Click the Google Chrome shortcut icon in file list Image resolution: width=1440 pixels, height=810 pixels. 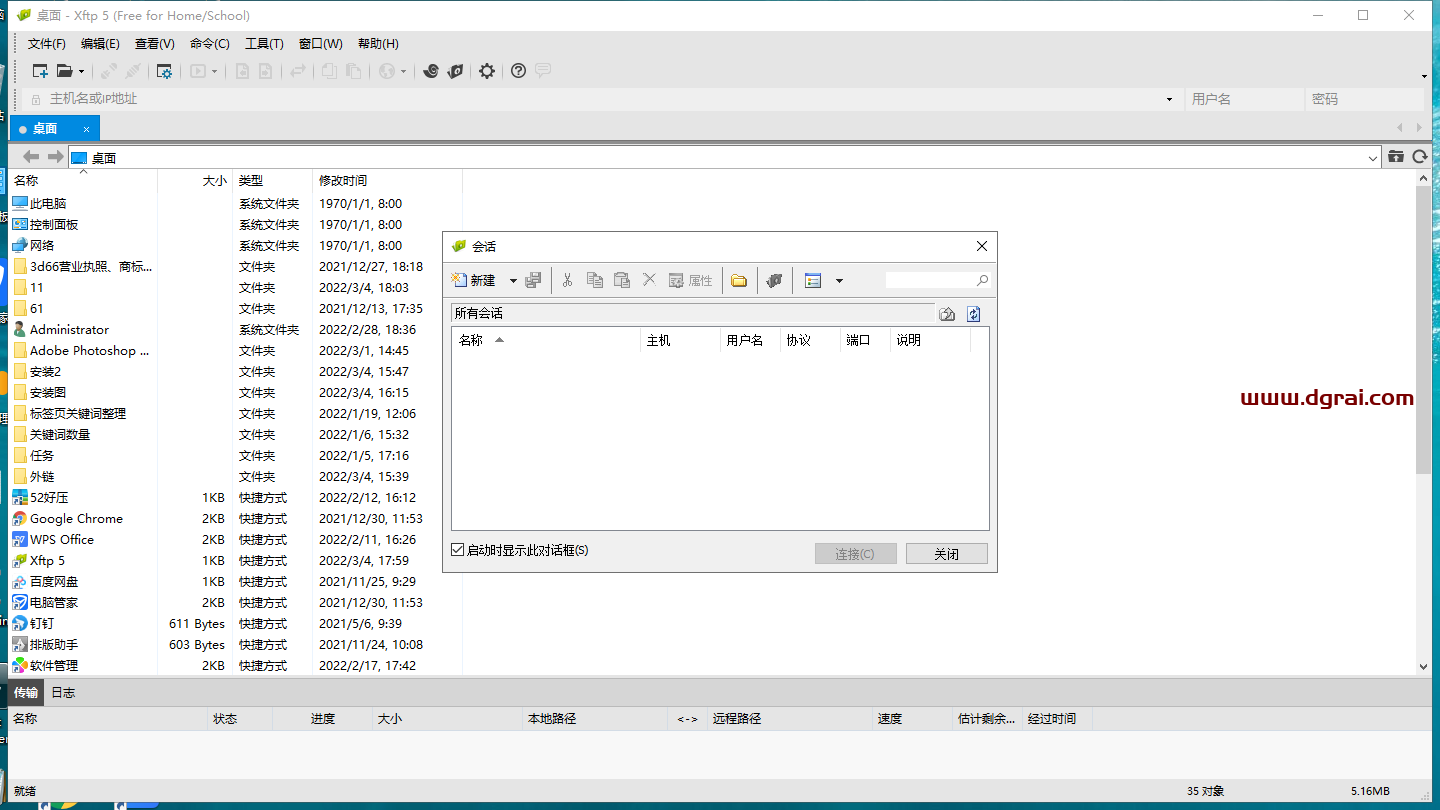(x=19, y=519)
